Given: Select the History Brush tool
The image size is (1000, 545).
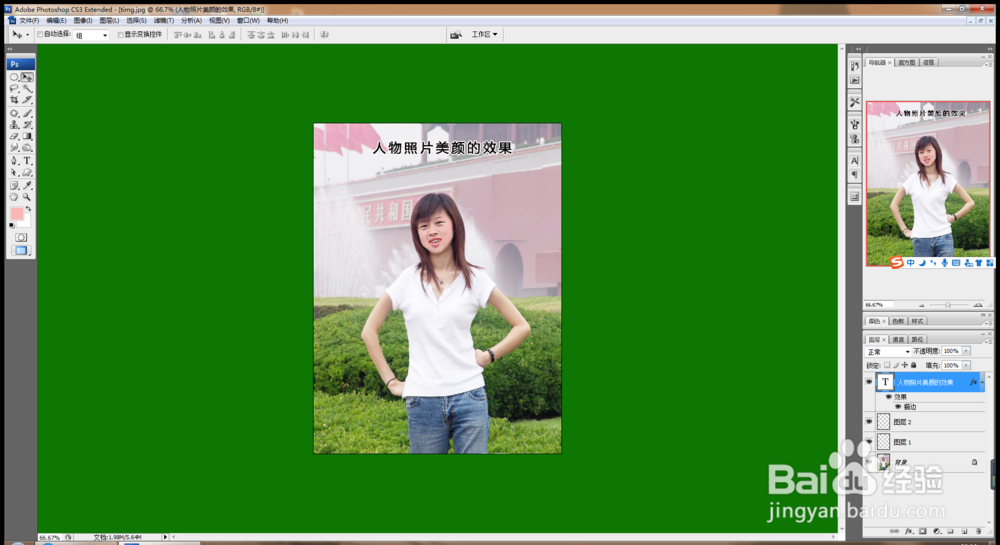Looking at the screenshot, I should click(x=27, y=125).
